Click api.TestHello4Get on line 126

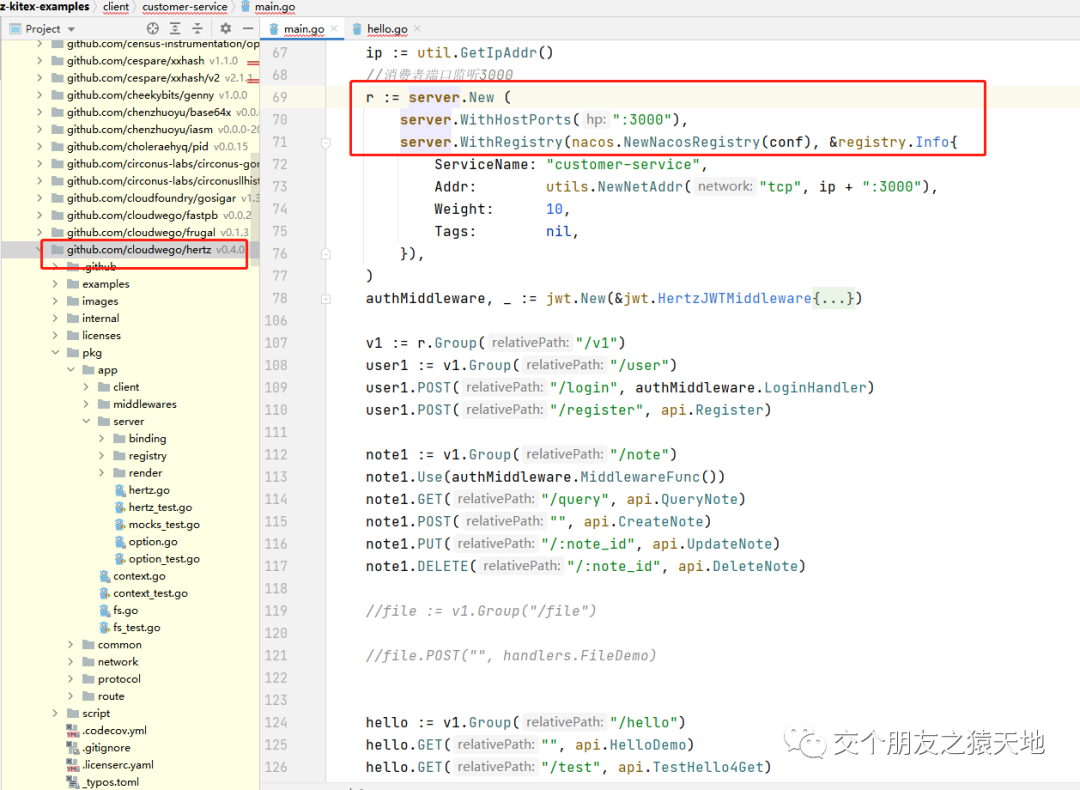[x=691, y=767]
